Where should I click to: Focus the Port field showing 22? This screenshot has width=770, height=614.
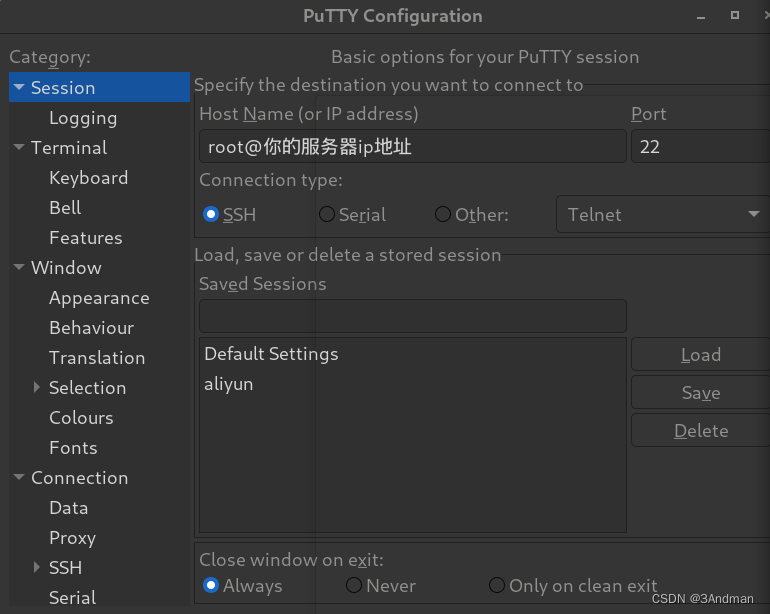coord(700,146)
